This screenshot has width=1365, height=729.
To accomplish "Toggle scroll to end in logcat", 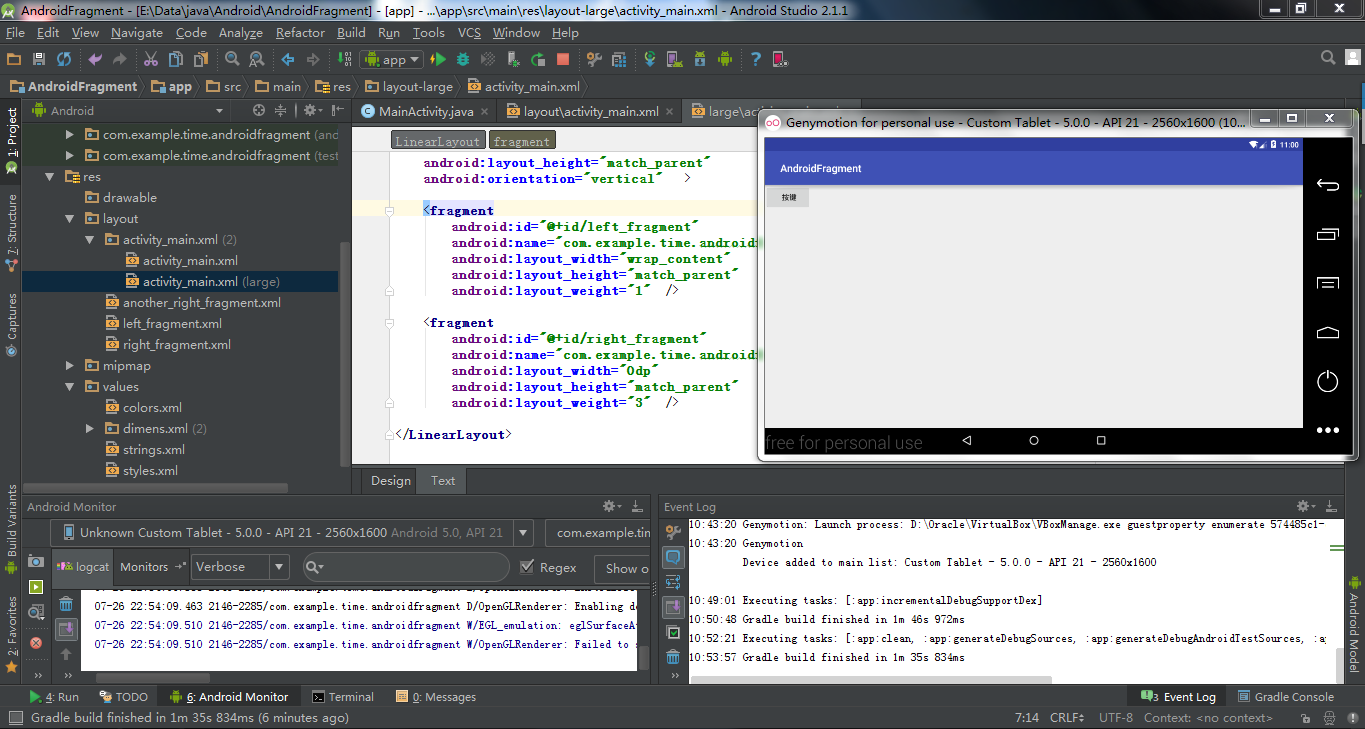I will 66,629.
